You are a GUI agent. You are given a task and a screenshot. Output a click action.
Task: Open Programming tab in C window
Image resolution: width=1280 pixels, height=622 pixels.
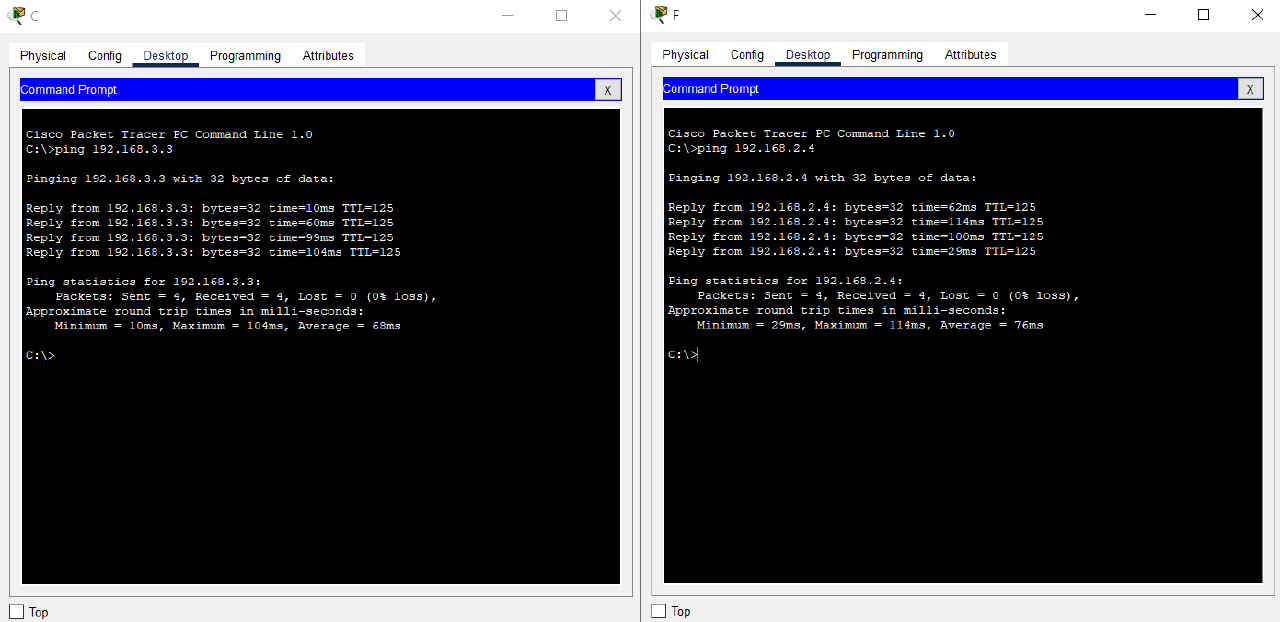(x=245, y=56)
